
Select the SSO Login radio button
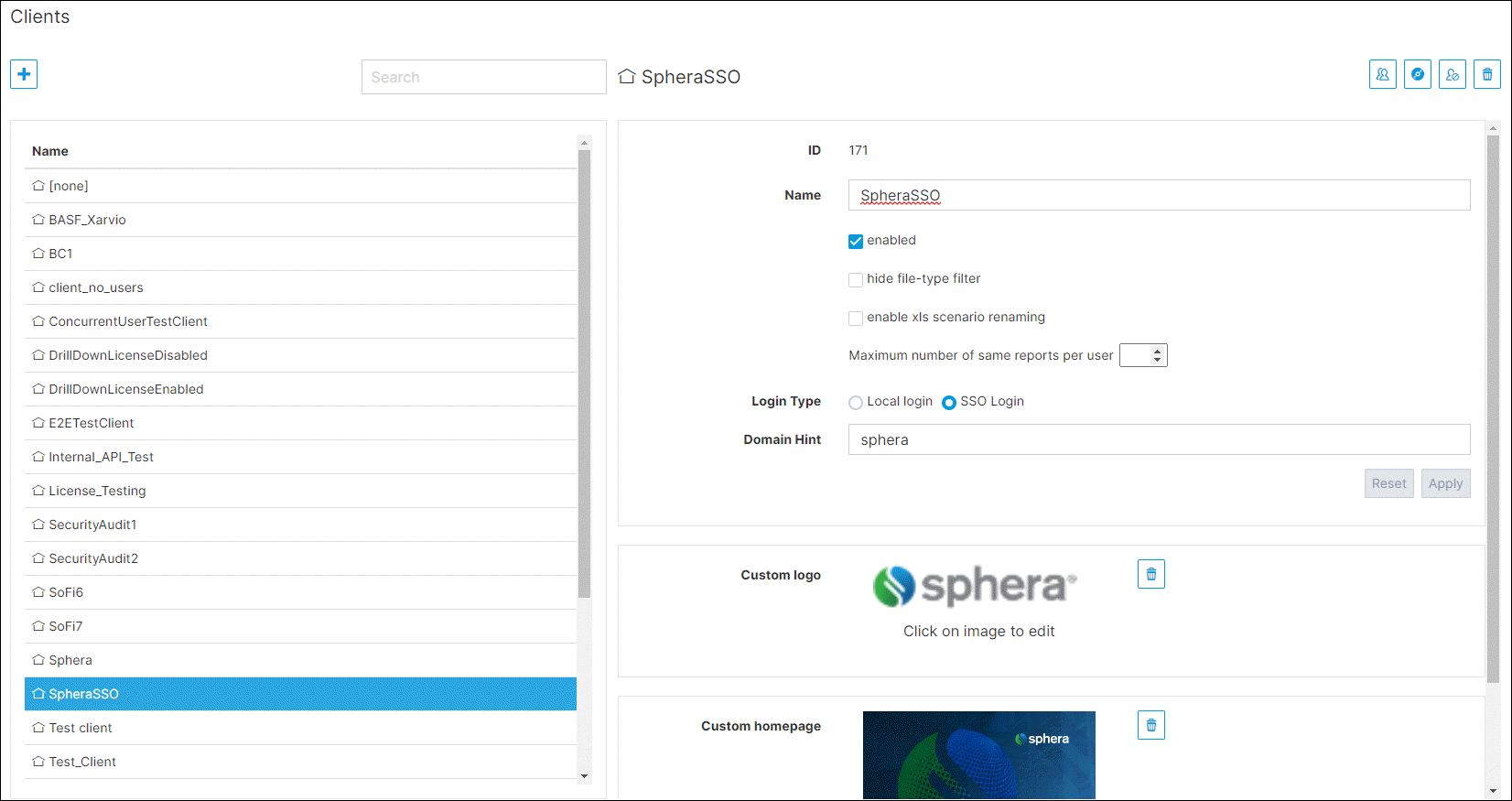tap(949, 403)
